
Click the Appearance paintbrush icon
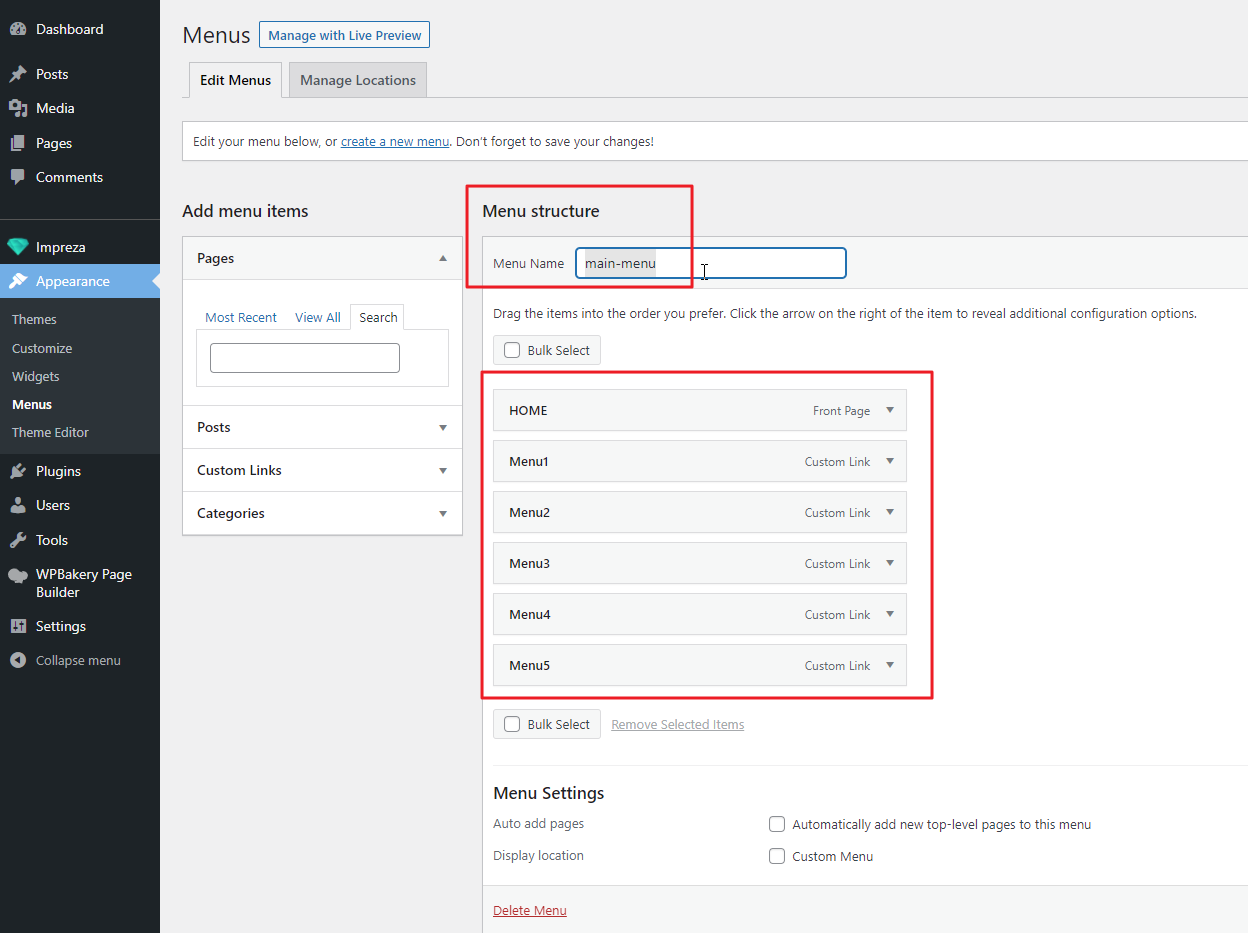[x=18, y=281]
